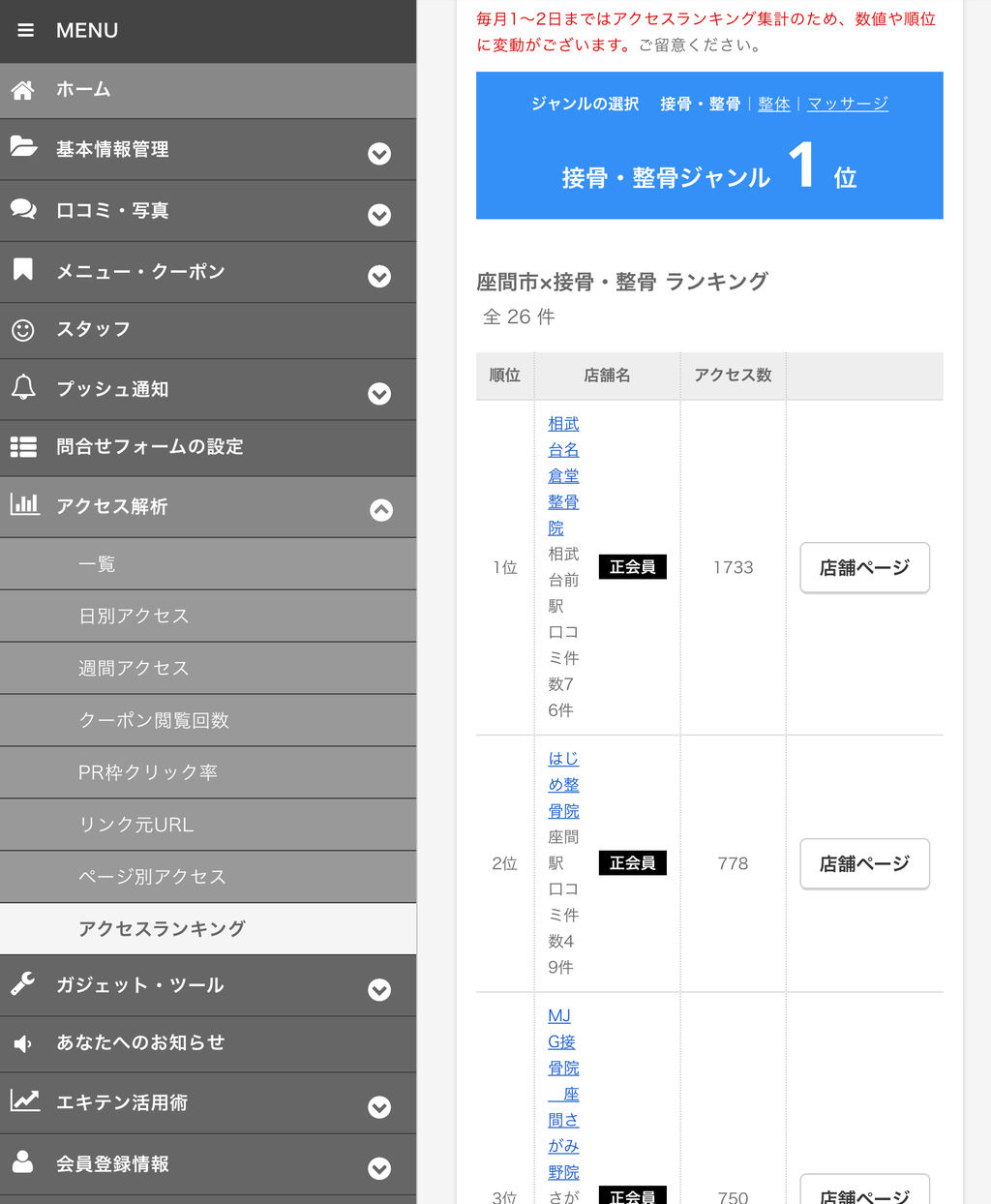
Task: Expand the 会員登録情報 chevron
Action: pyautogui.click(x=379, y=1168)
